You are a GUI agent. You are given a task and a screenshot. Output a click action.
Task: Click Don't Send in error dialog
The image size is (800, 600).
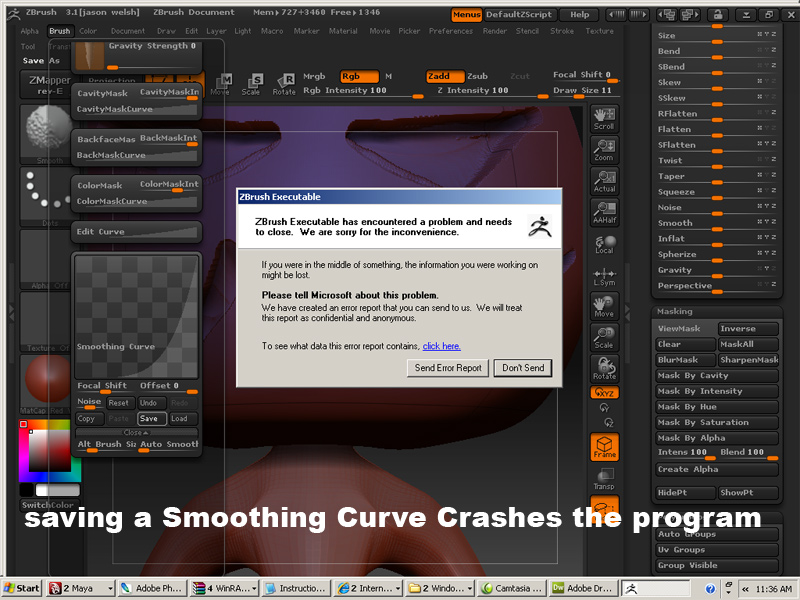point(523,368)
